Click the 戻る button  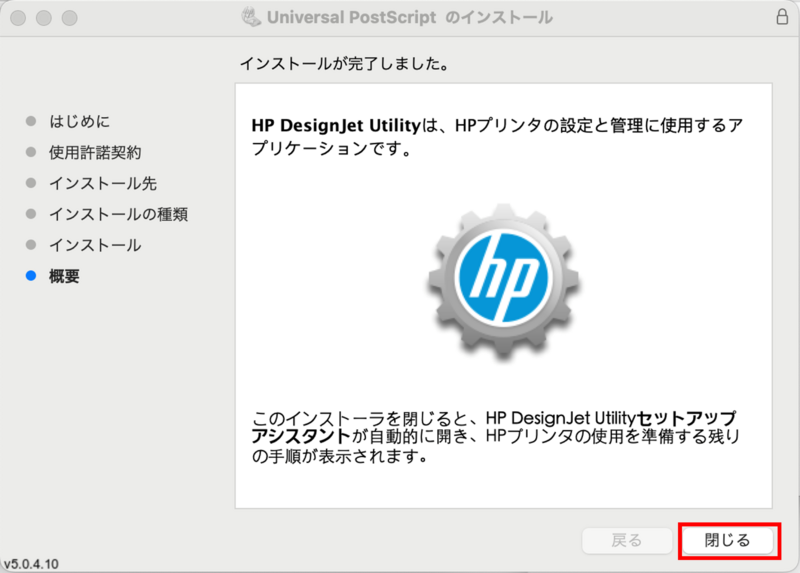pyautogui.click(x=626, y=540)
